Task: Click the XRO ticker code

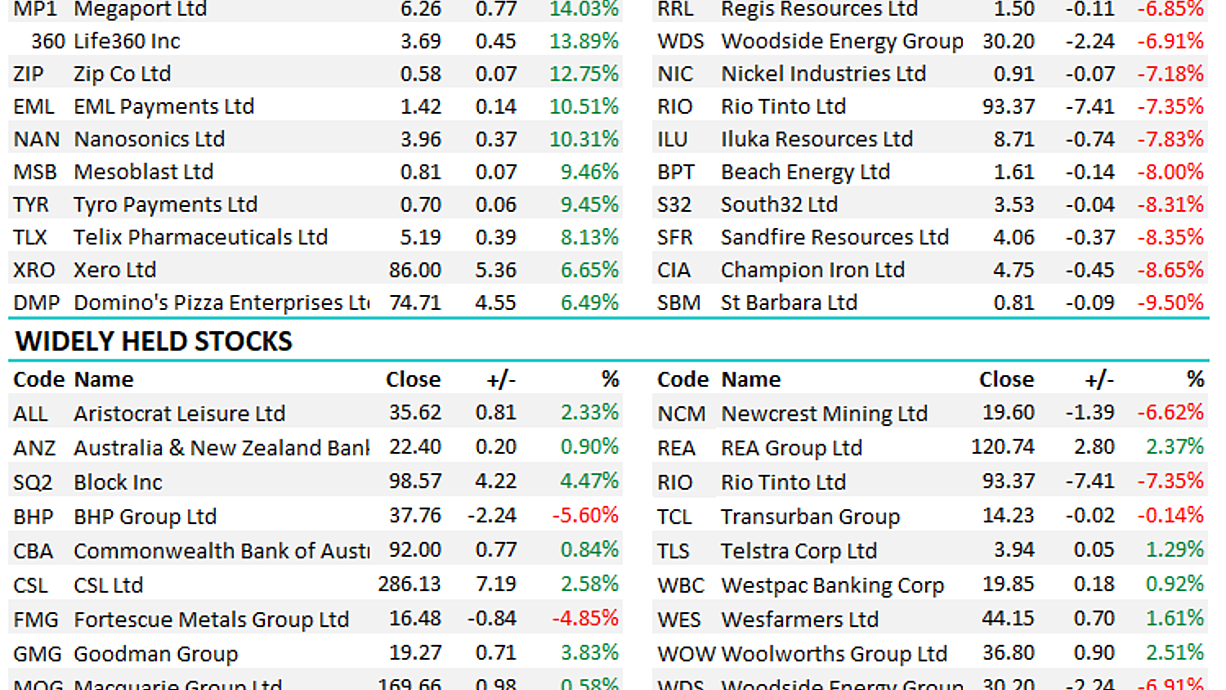Action: [35, 270]
